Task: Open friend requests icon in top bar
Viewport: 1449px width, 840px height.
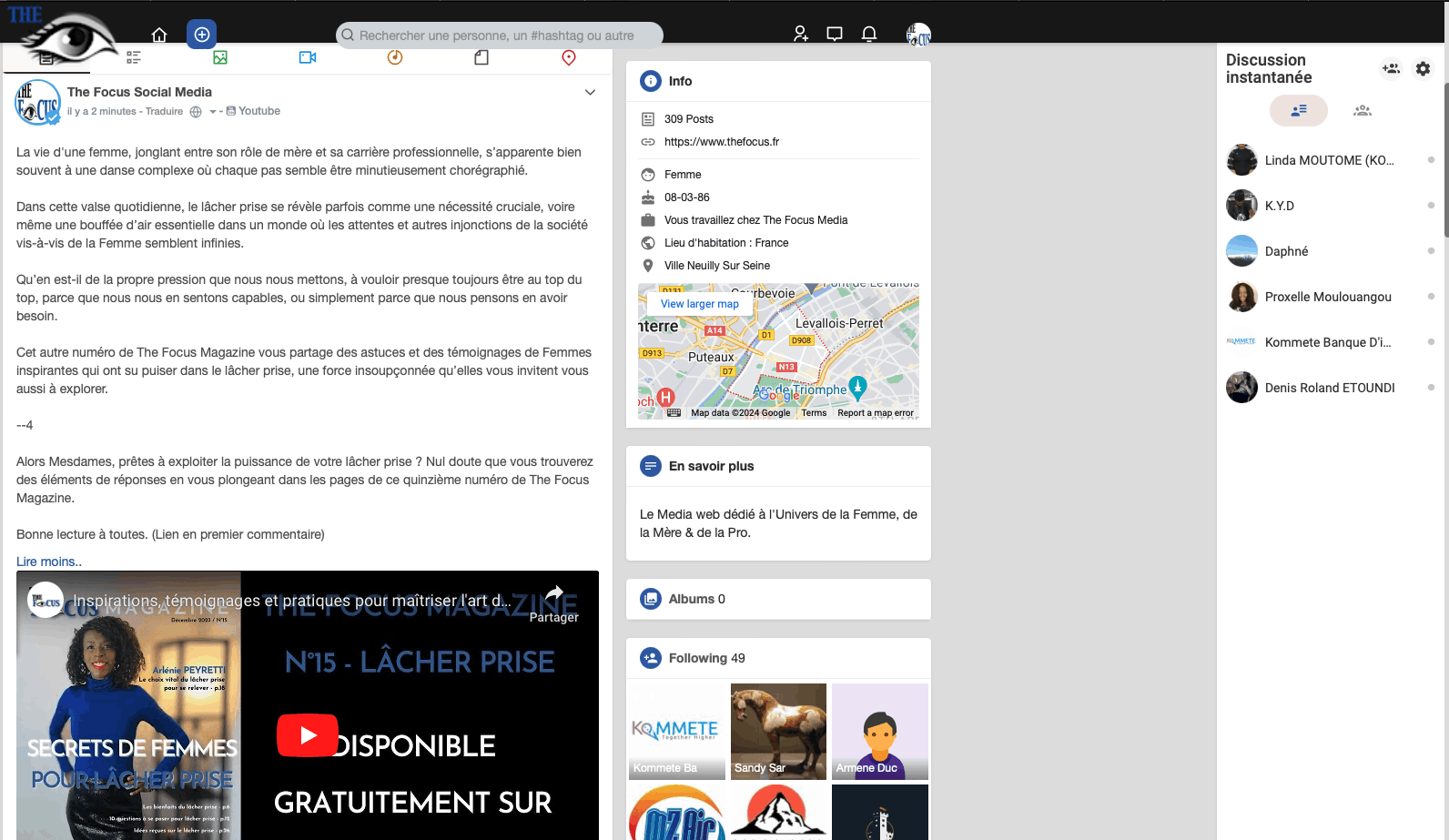Action: point(800,34)
